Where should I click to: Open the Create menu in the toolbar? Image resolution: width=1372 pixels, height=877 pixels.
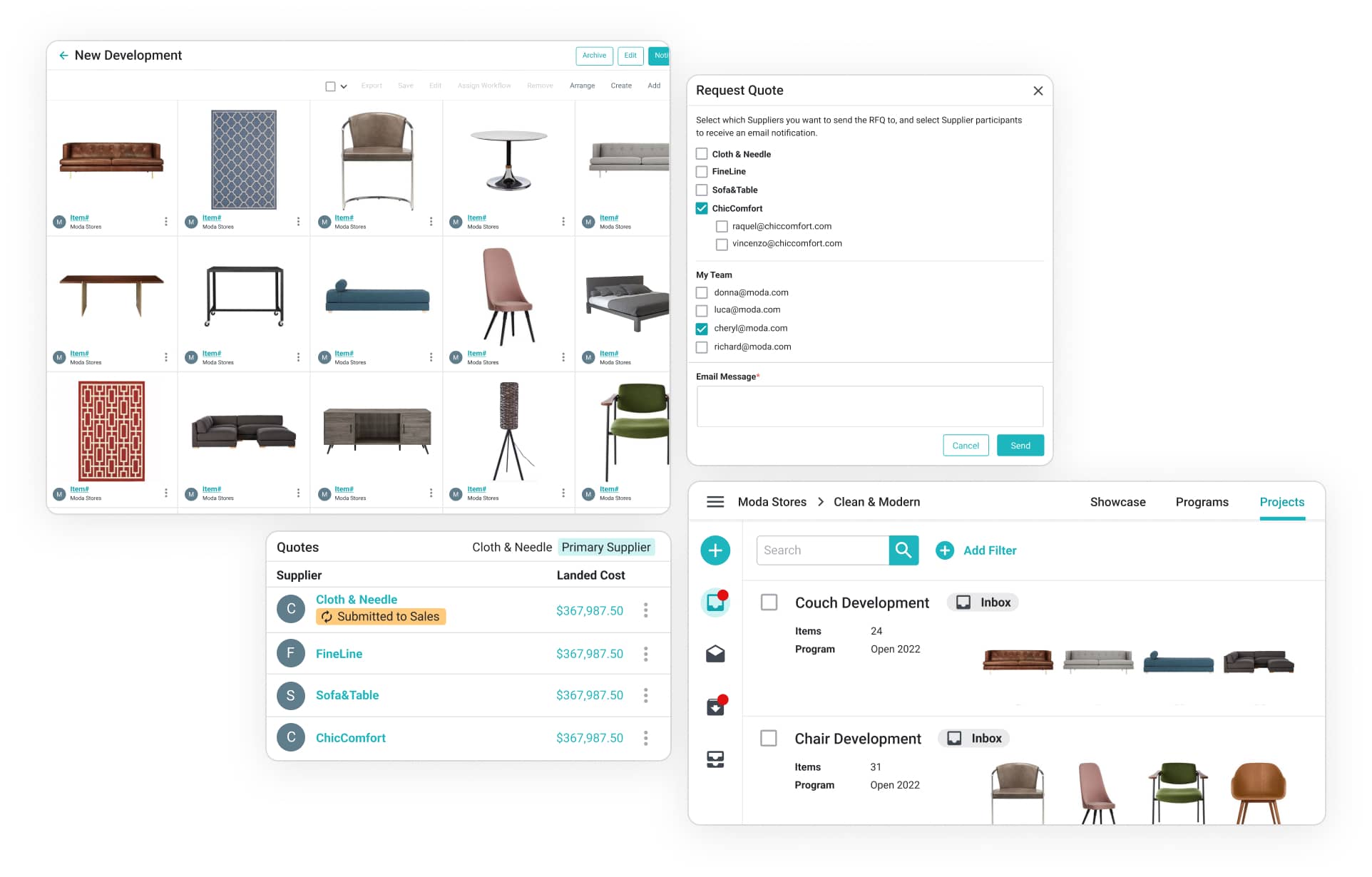point(620,86)
